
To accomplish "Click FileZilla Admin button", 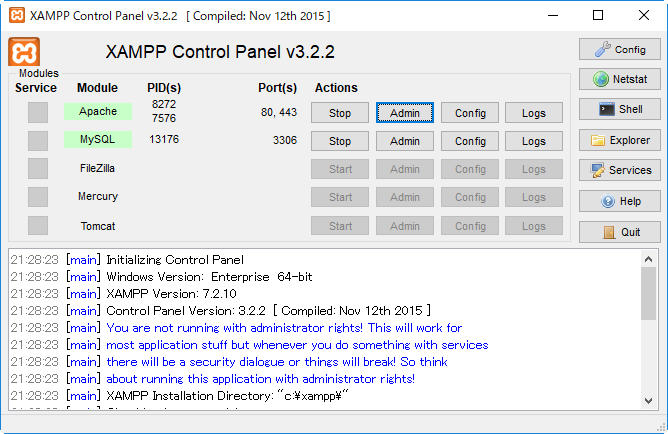I will (405, 169).
